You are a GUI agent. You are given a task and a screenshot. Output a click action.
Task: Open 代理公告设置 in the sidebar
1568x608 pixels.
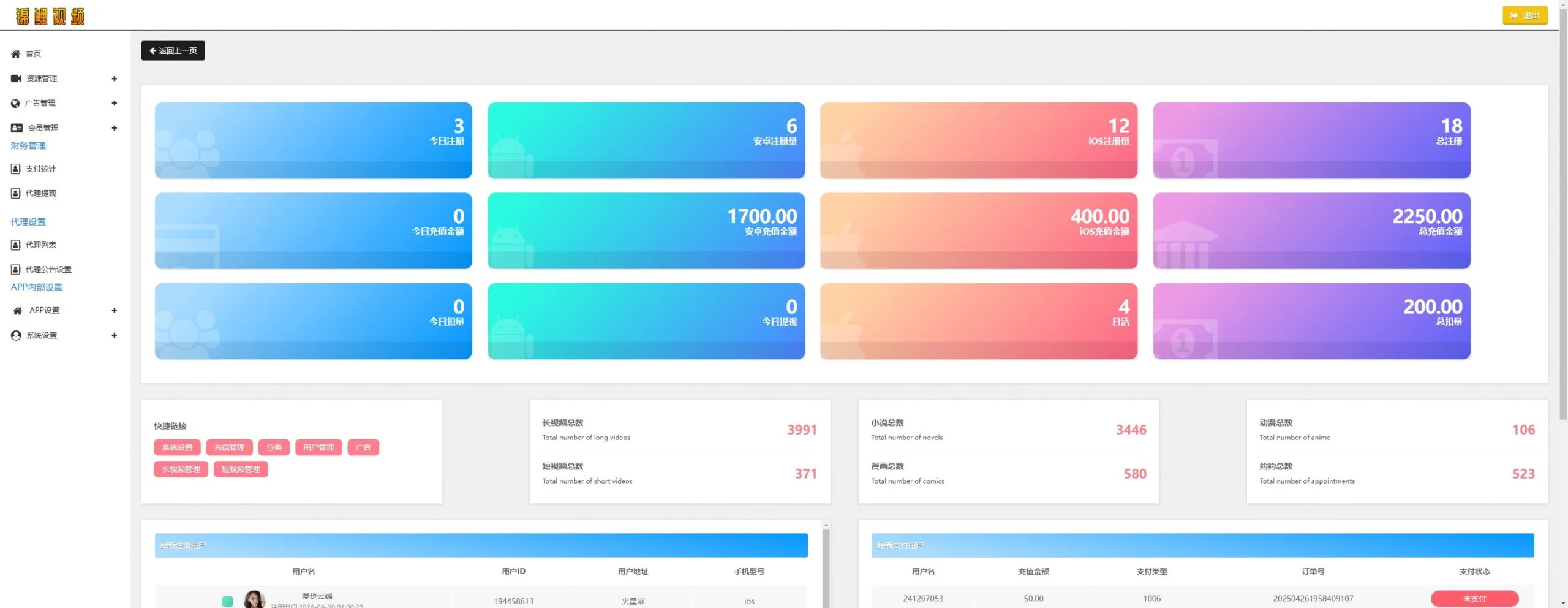pyautogui.click(x=48, y=269)
